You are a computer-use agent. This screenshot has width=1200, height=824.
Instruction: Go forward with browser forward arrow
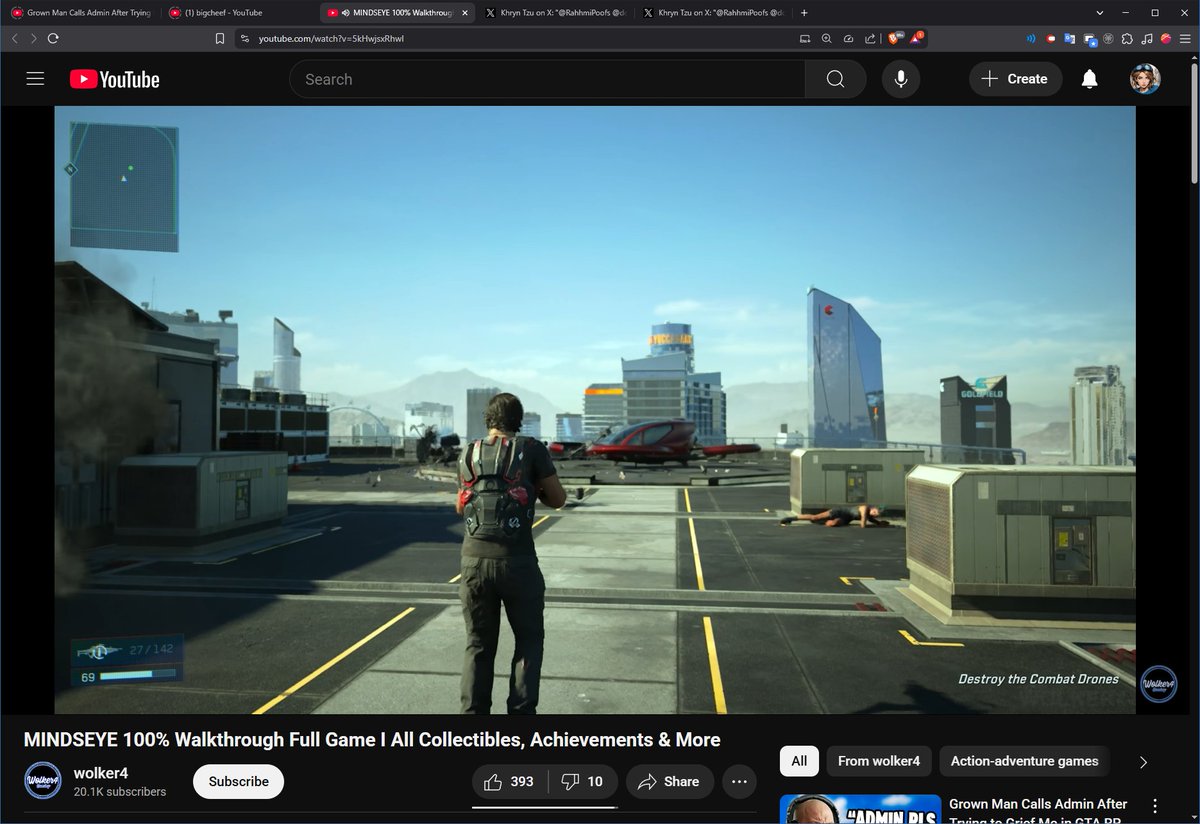33,38
